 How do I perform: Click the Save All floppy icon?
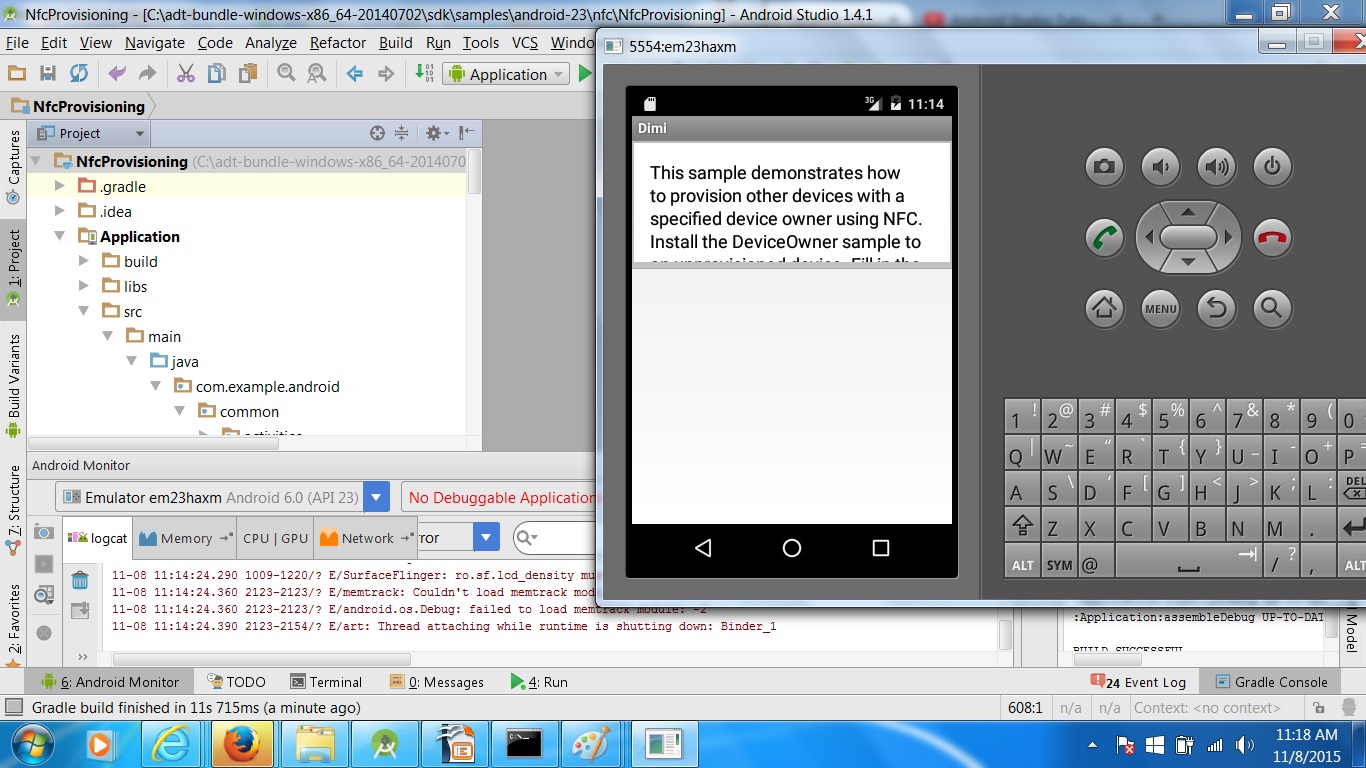pyautogui.click(x=47, y=73)
